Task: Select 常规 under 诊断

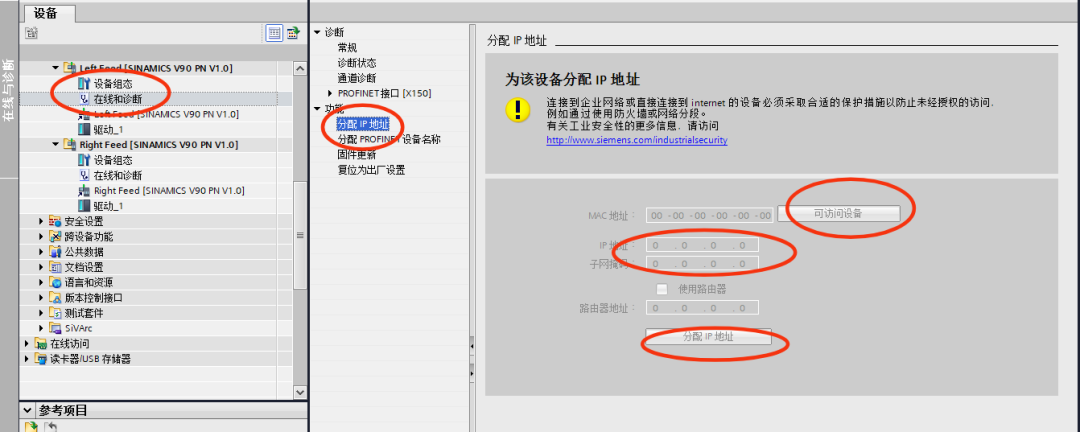Action: point(347,48)
